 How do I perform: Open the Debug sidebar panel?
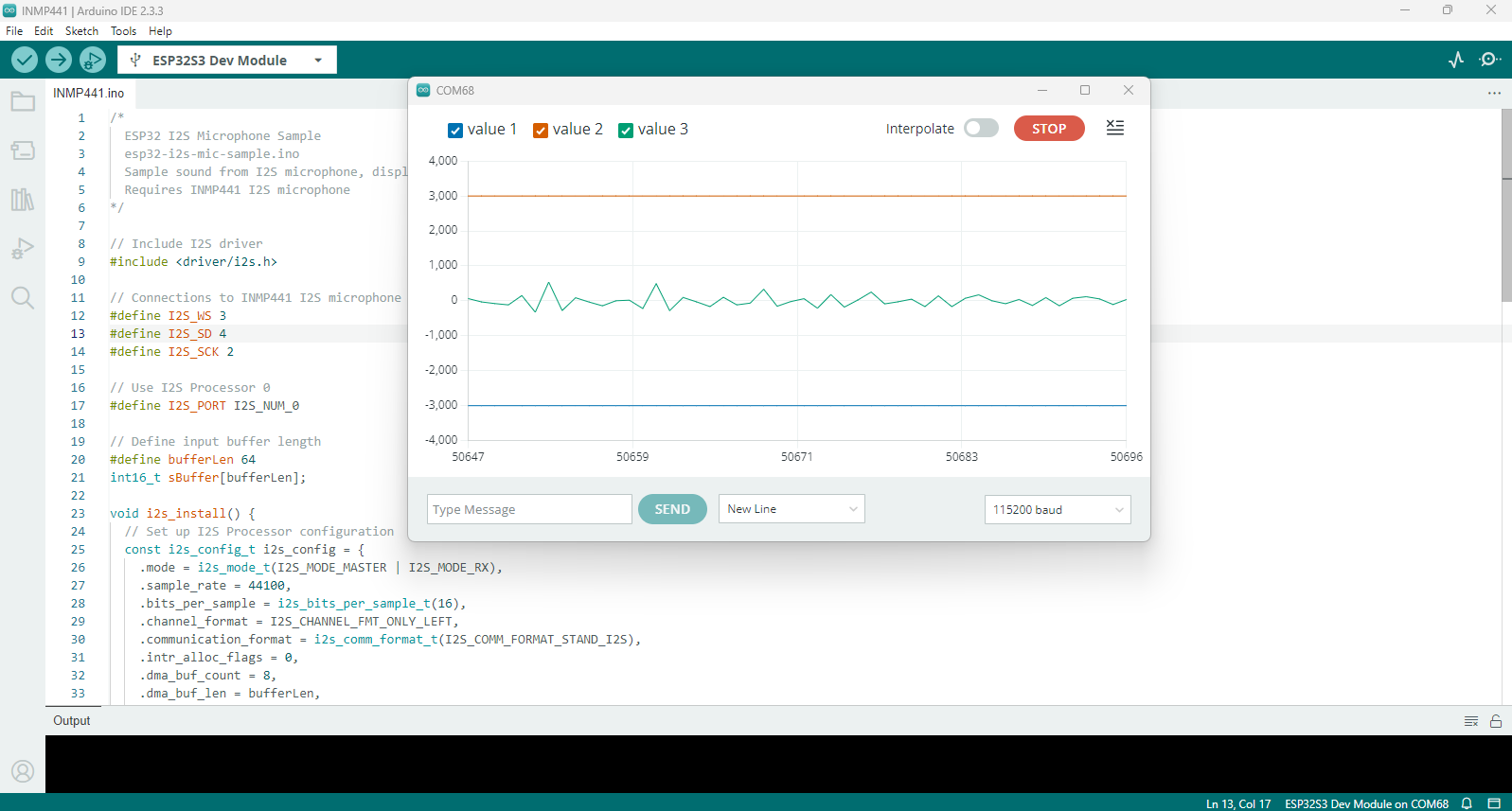pos(23,249)
